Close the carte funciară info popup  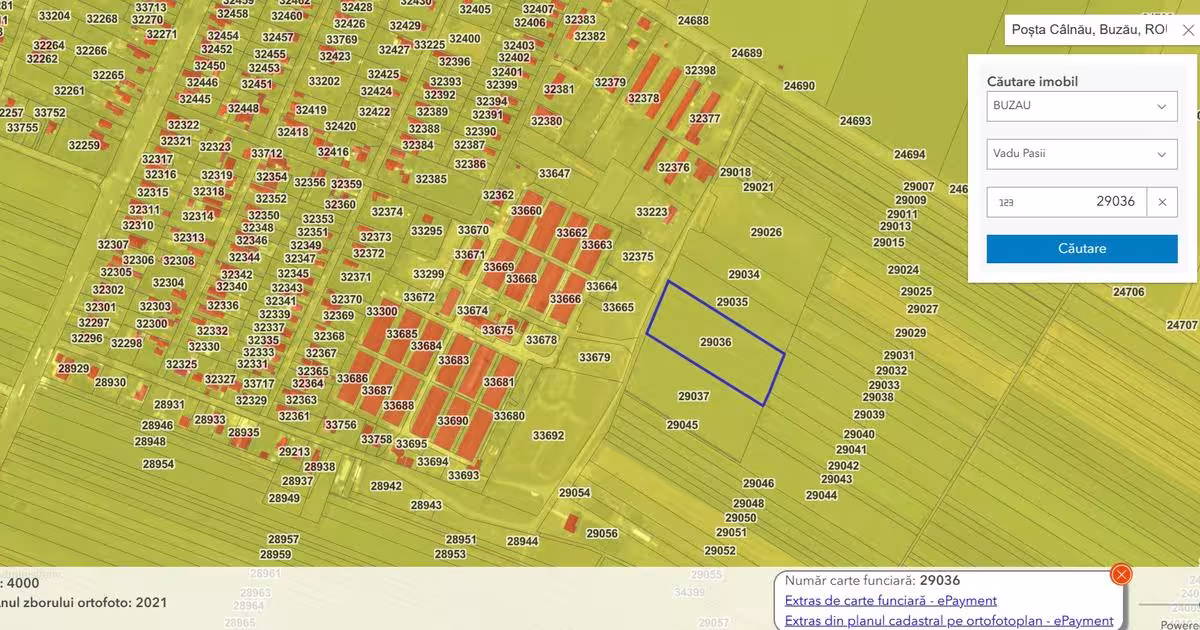(1121, 574)
